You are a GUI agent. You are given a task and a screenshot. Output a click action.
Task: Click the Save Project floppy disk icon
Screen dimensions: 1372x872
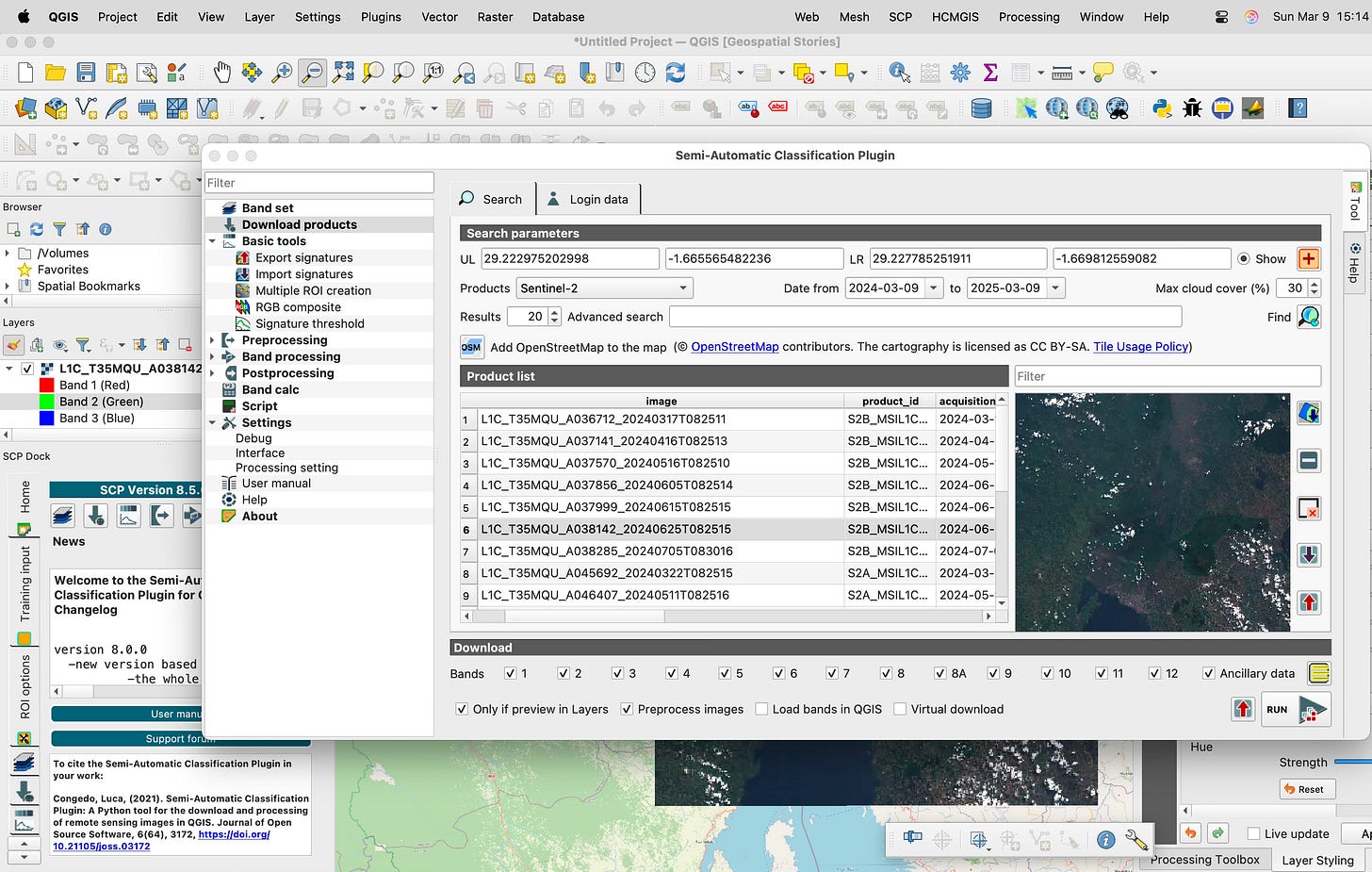(86, 73)
